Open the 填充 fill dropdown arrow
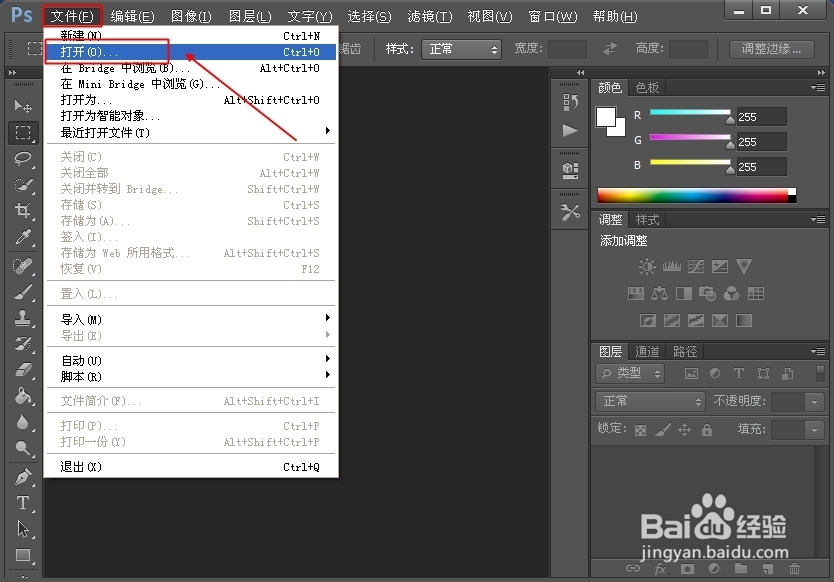The width and height of the screenshot is (834, 582). coord(814,429)
